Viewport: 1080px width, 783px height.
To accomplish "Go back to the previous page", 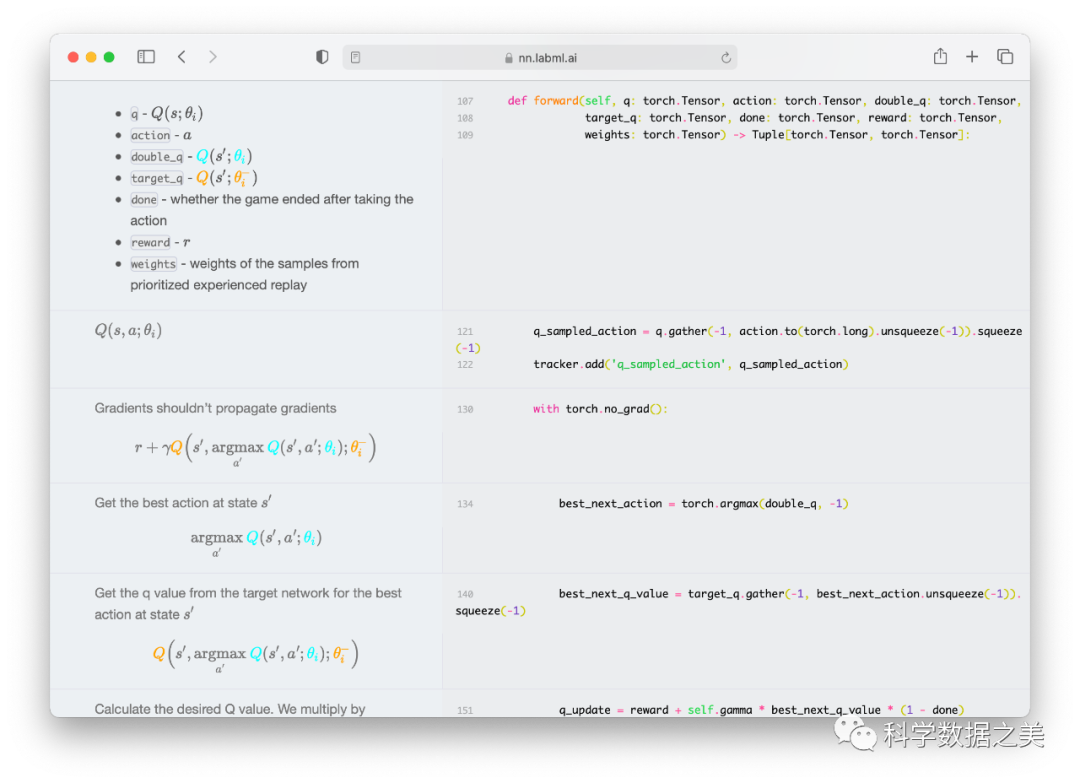I will pyautogui.click(x=181, y=57).
